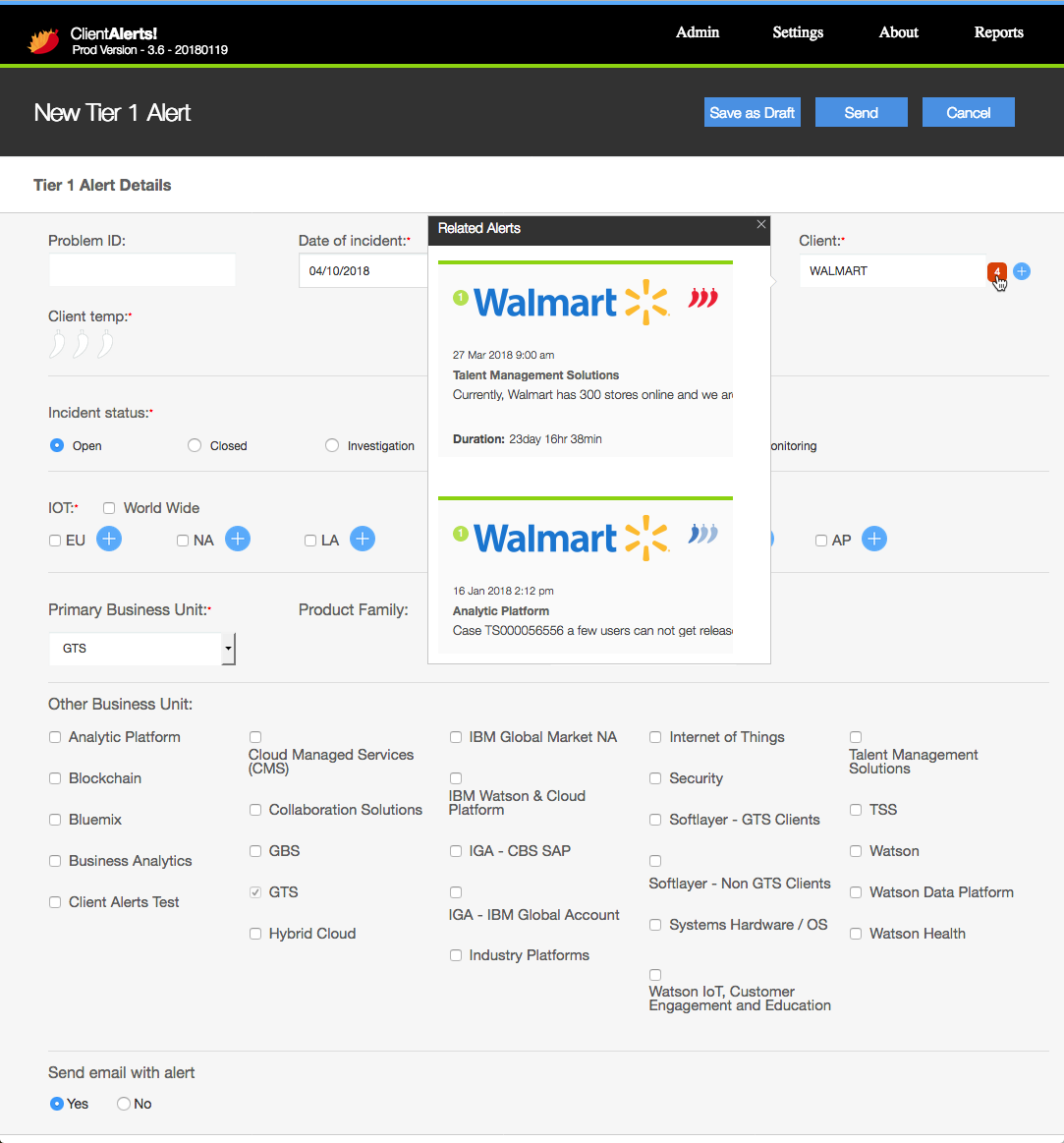Check the AP checkbox
This screenshot has width=1064, height=1143.
tap(821, 541)
